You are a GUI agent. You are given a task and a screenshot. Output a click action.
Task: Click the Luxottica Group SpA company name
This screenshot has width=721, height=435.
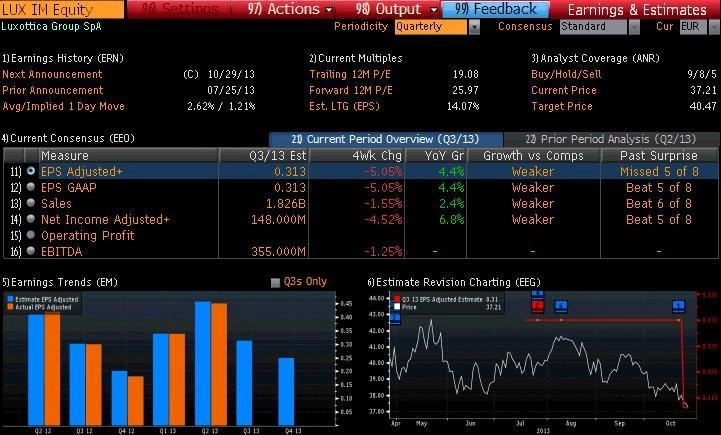point(52,26)
